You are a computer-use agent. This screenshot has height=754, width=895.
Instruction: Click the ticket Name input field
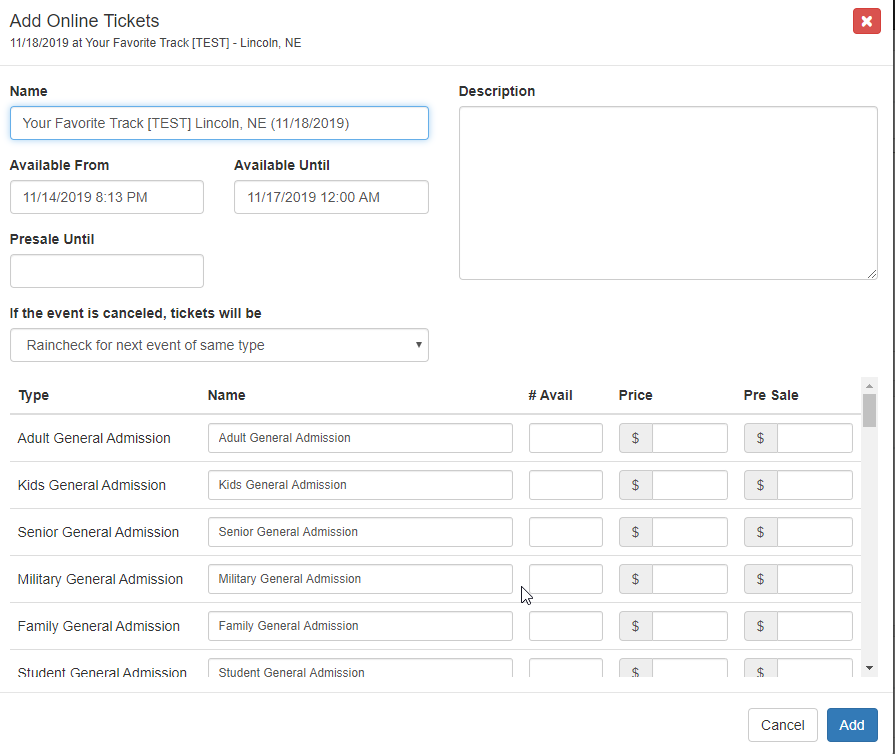click(219, 123)
